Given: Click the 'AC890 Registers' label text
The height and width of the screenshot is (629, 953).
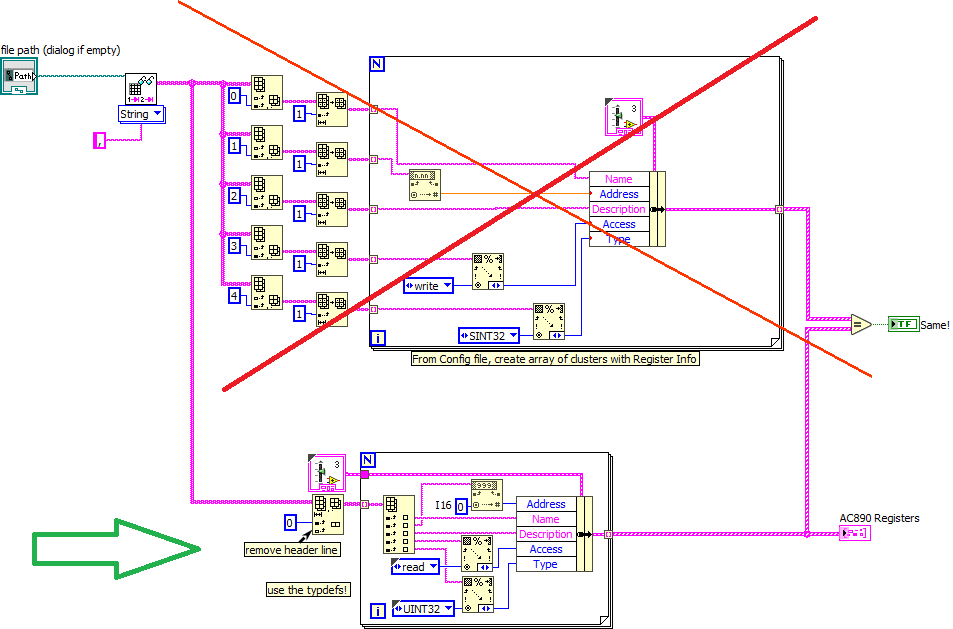Looking at the screenshot, I should pos(879,518).
